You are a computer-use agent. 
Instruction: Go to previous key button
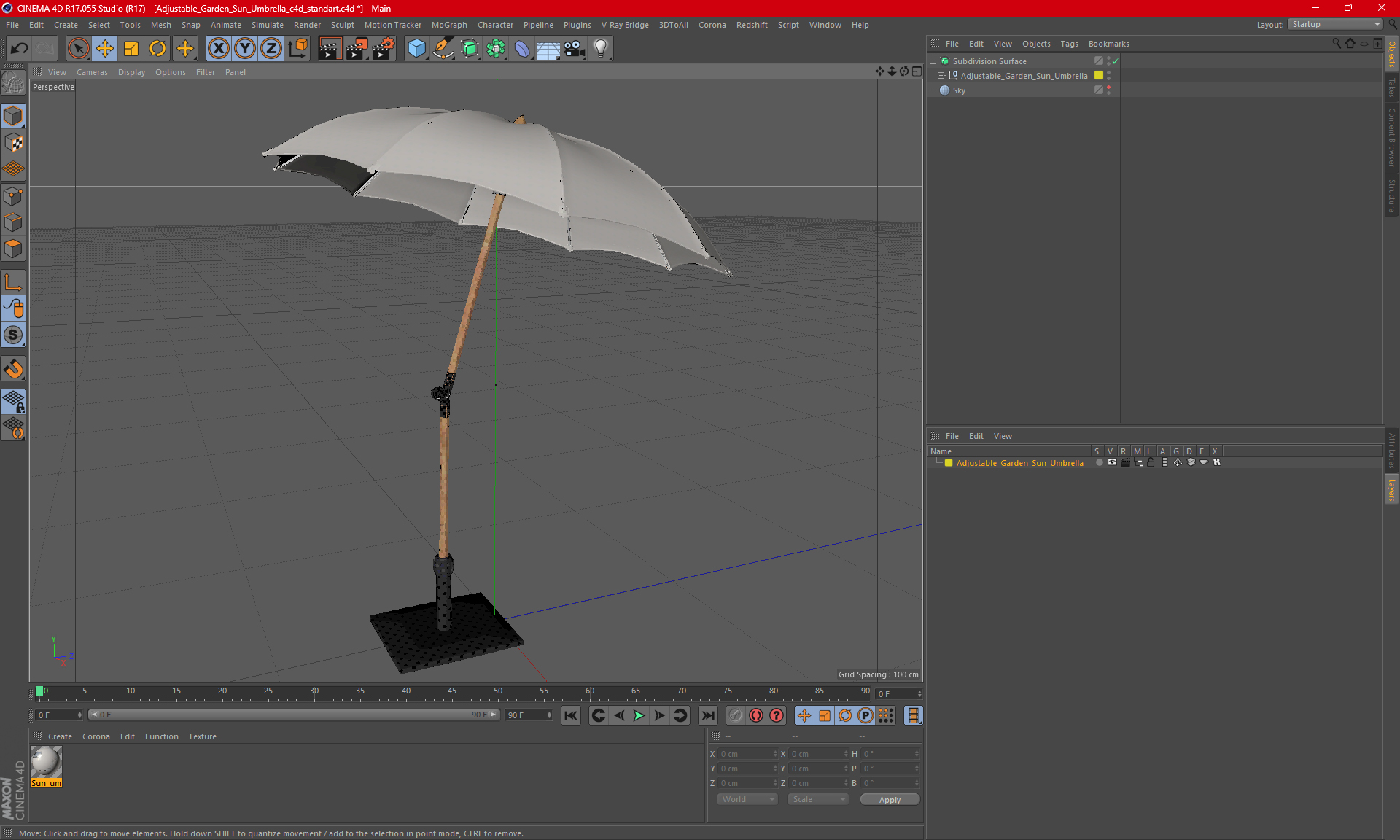598,715
